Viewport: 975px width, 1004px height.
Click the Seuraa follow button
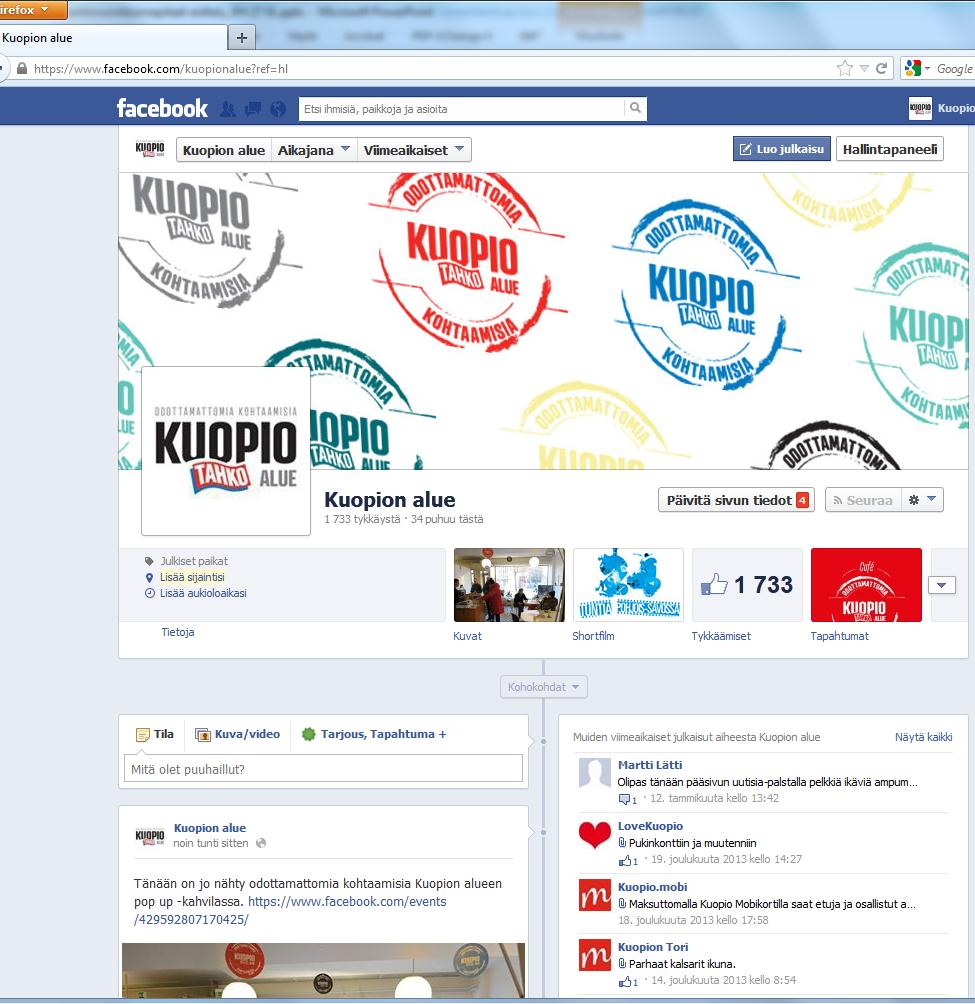[863, 500]
